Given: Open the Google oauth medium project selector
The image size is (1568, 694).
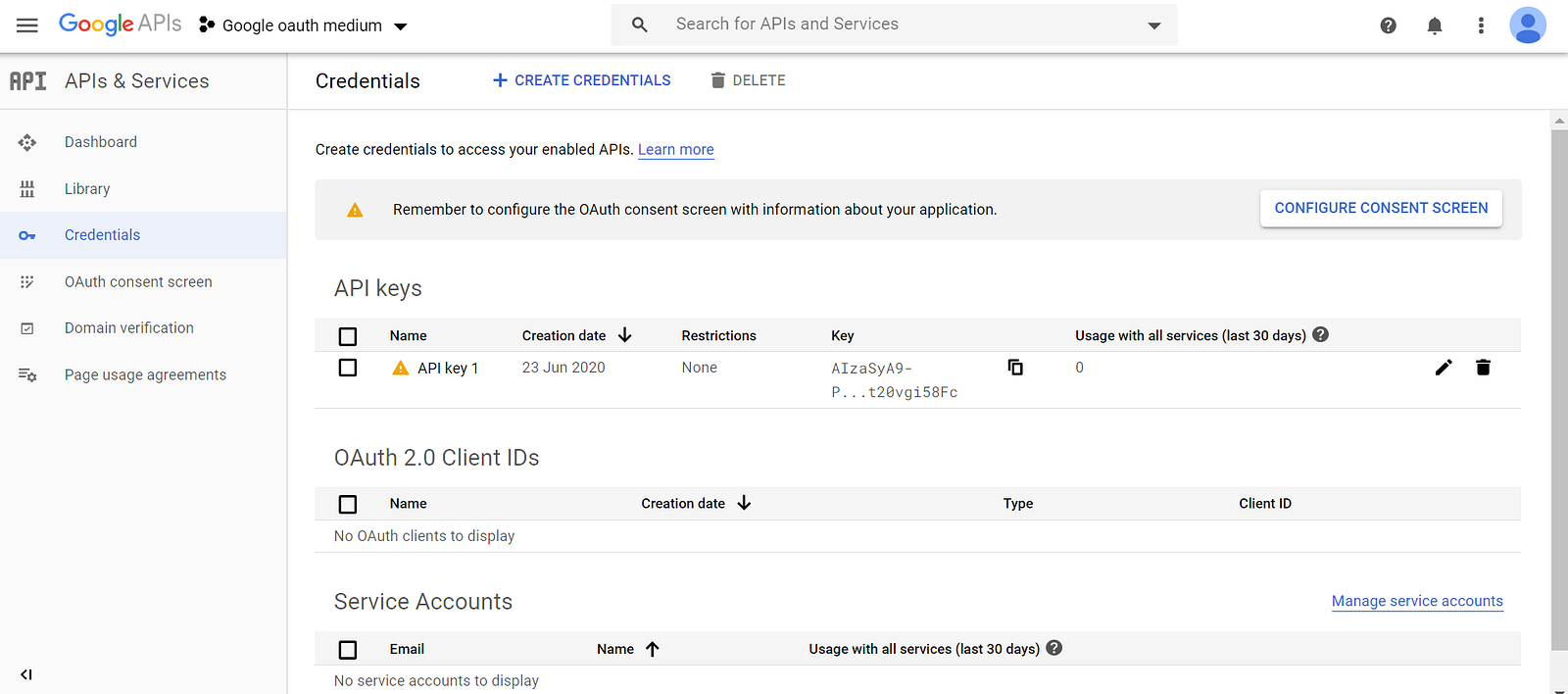Looking at the screenshot, I should tap(303, 25).
